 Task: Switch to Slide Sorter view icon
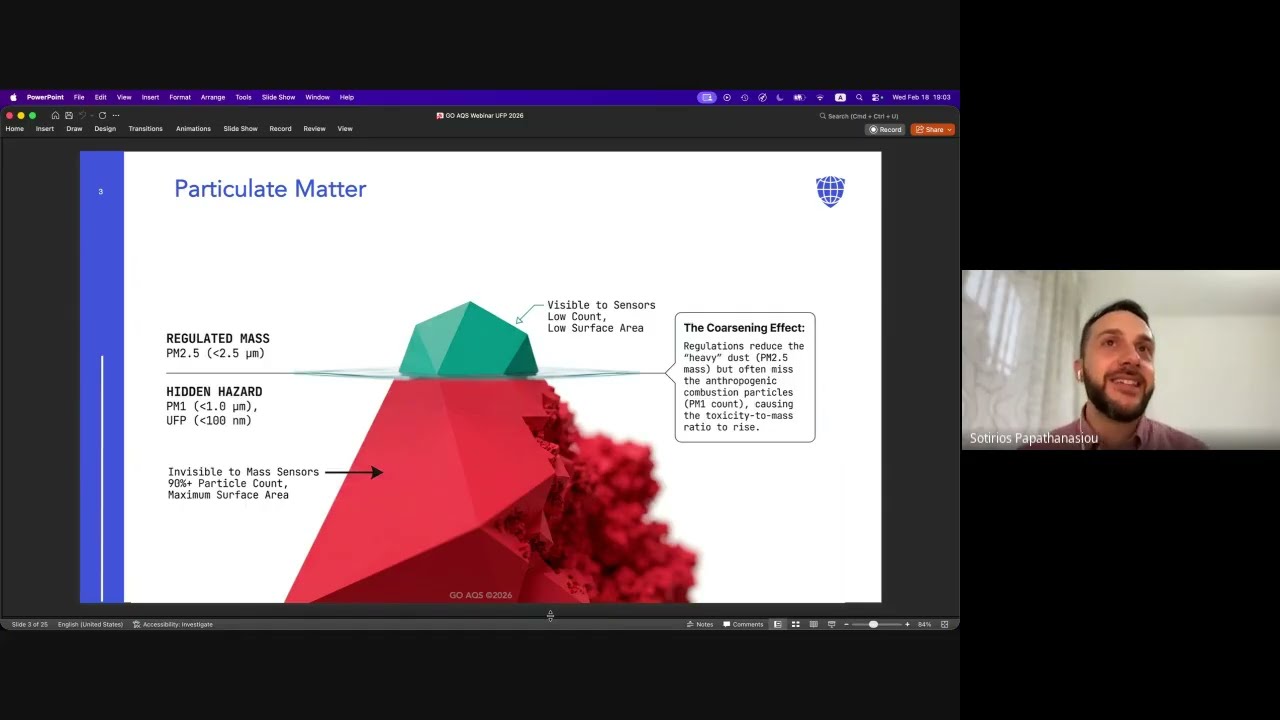click(x=796, y=624)
